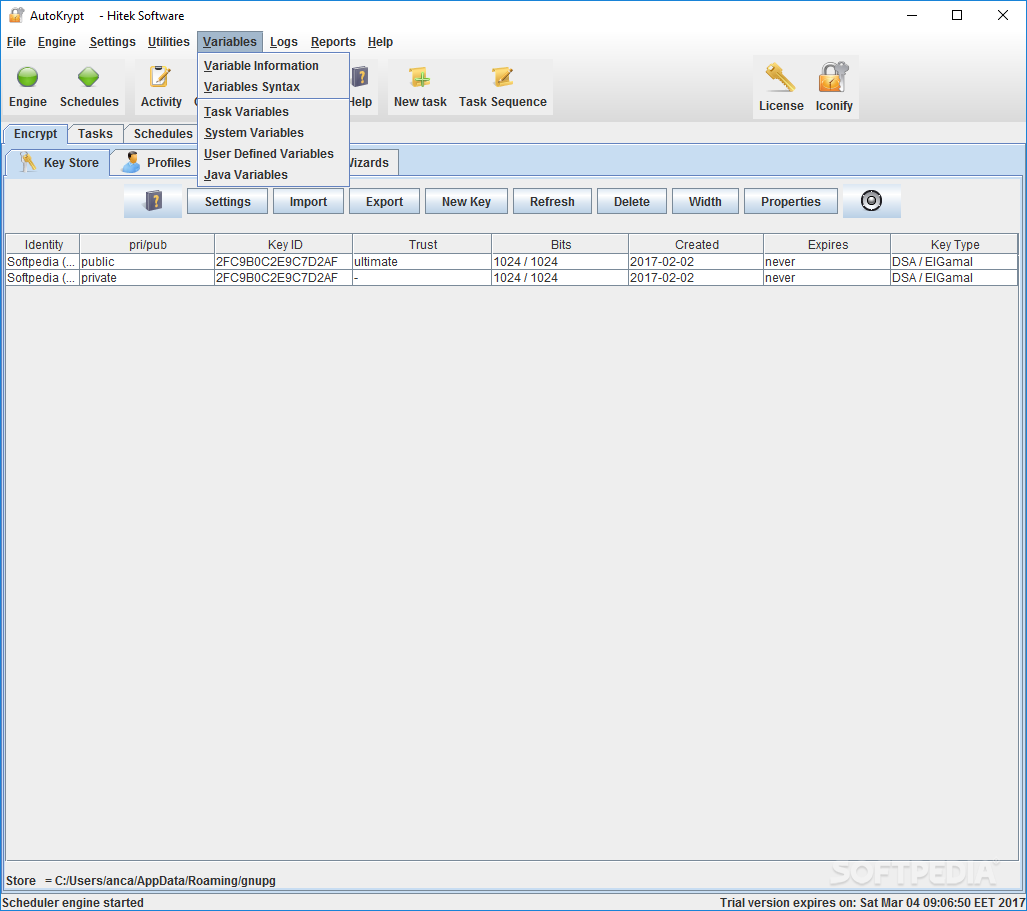1027x911 pixels.
Task: Close the open Variables menu
Action: 230,42
